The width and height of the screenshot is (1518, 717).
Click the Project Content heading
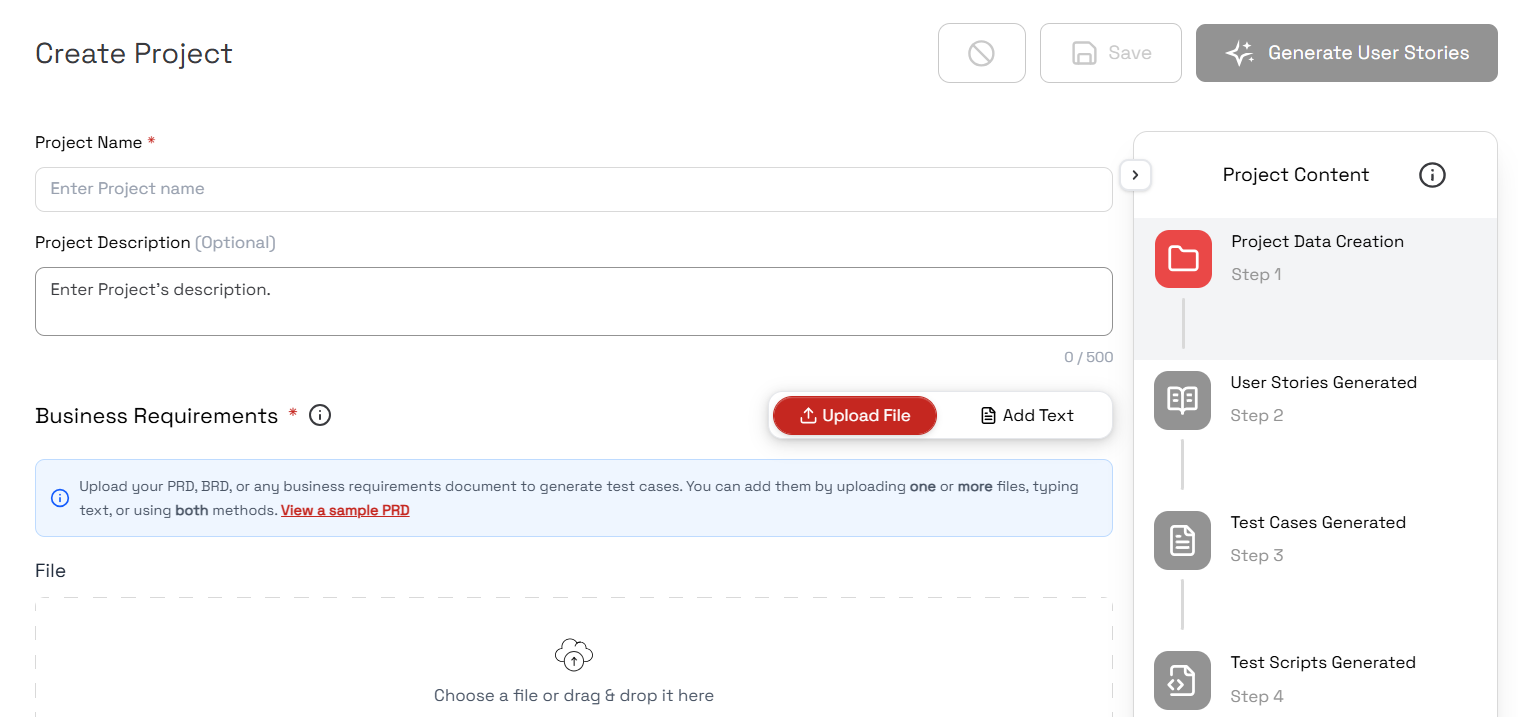click(x=1296, y=175)
